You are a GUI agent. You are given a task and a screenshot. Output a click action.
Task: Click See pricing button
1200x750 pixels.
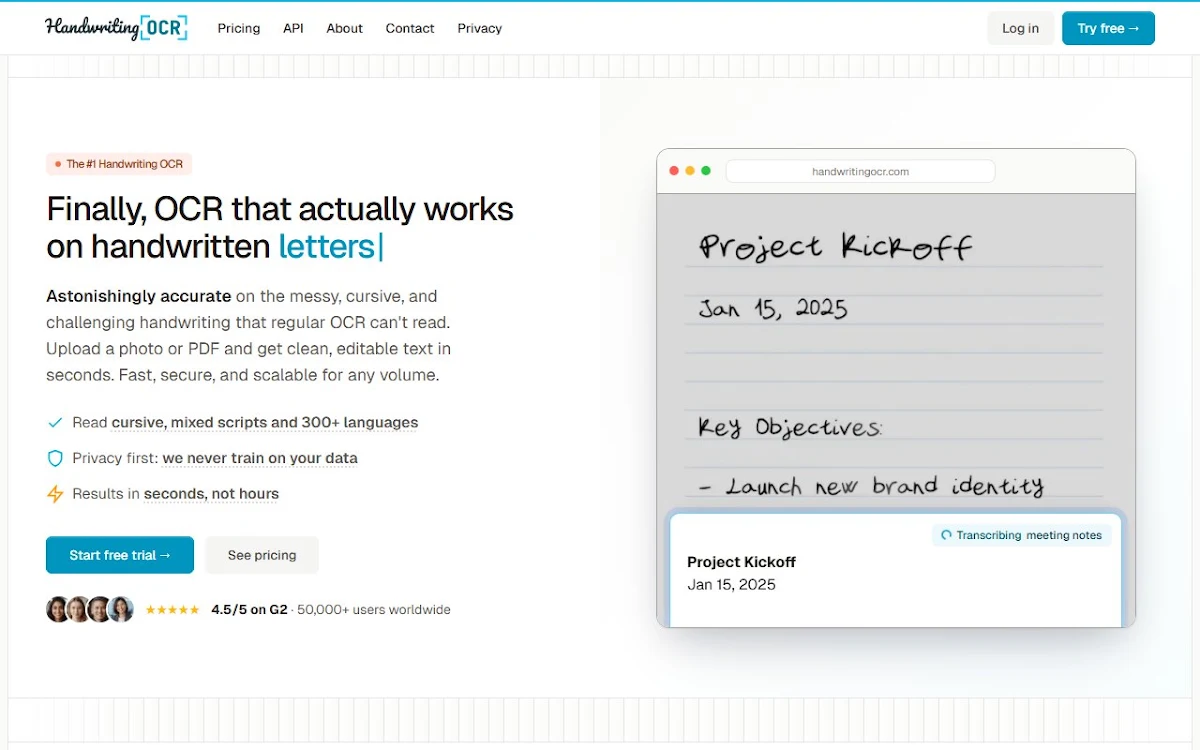262,555
